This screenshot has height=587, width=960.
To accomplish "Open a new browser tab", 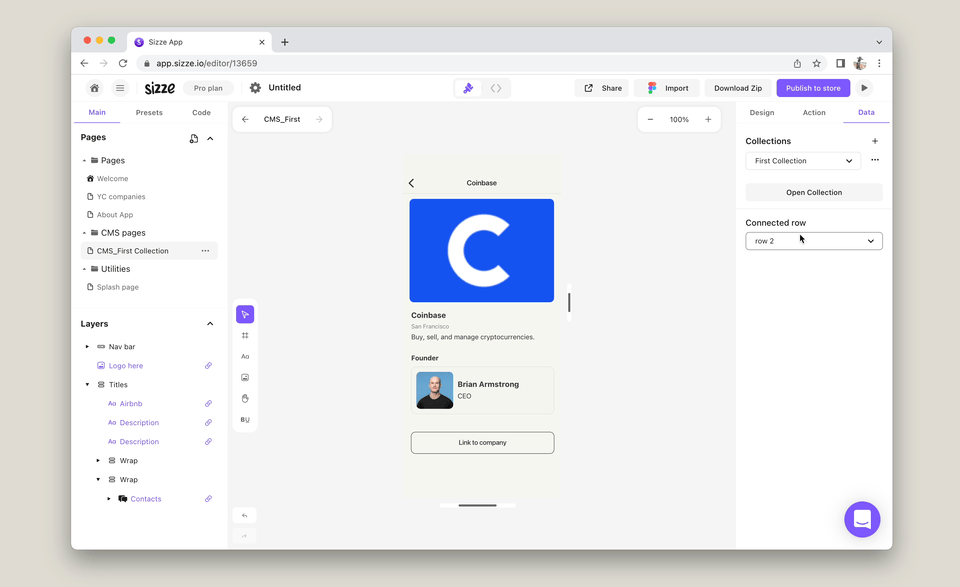I will (285, 42).
